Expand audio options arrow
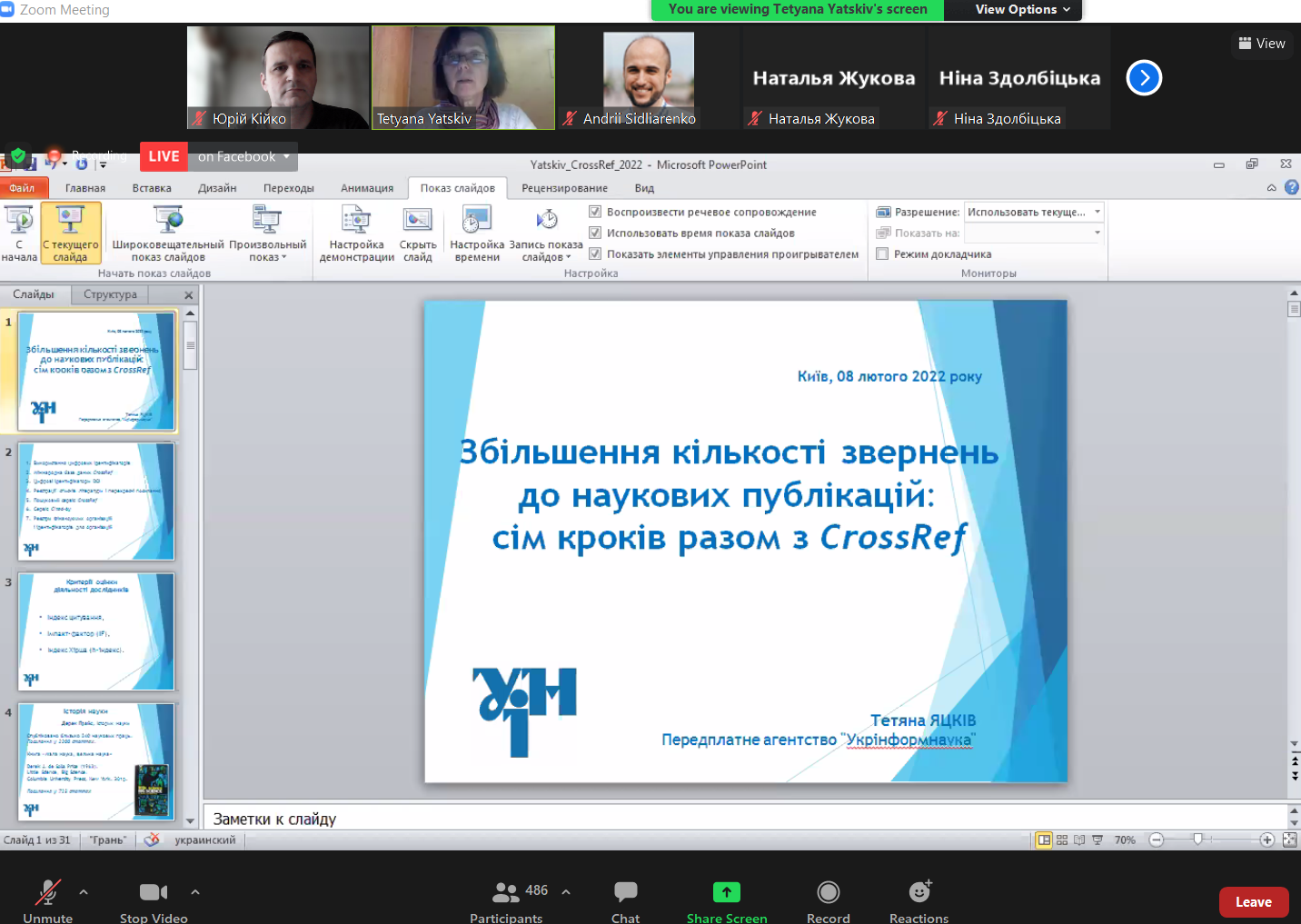The image size is (1301, 924). (x=84, y=892)
